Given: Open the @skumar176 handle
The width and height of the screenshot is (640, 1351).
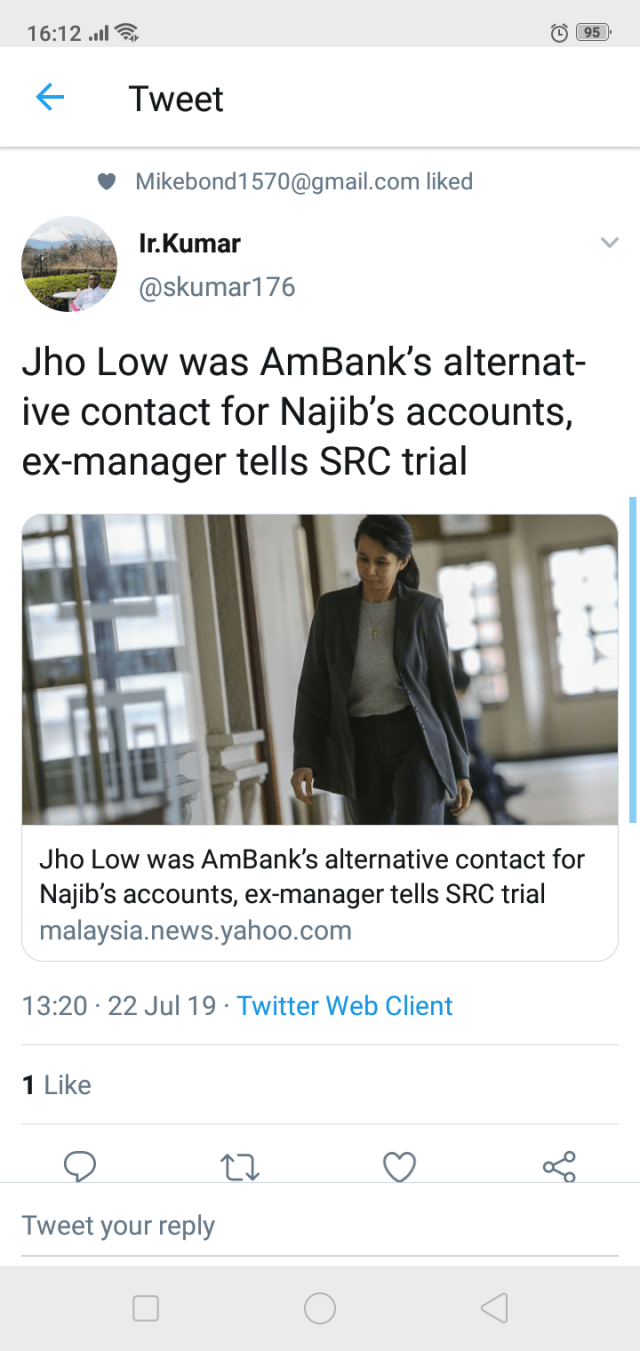Looking at the screenshot, I should point(217,287).
